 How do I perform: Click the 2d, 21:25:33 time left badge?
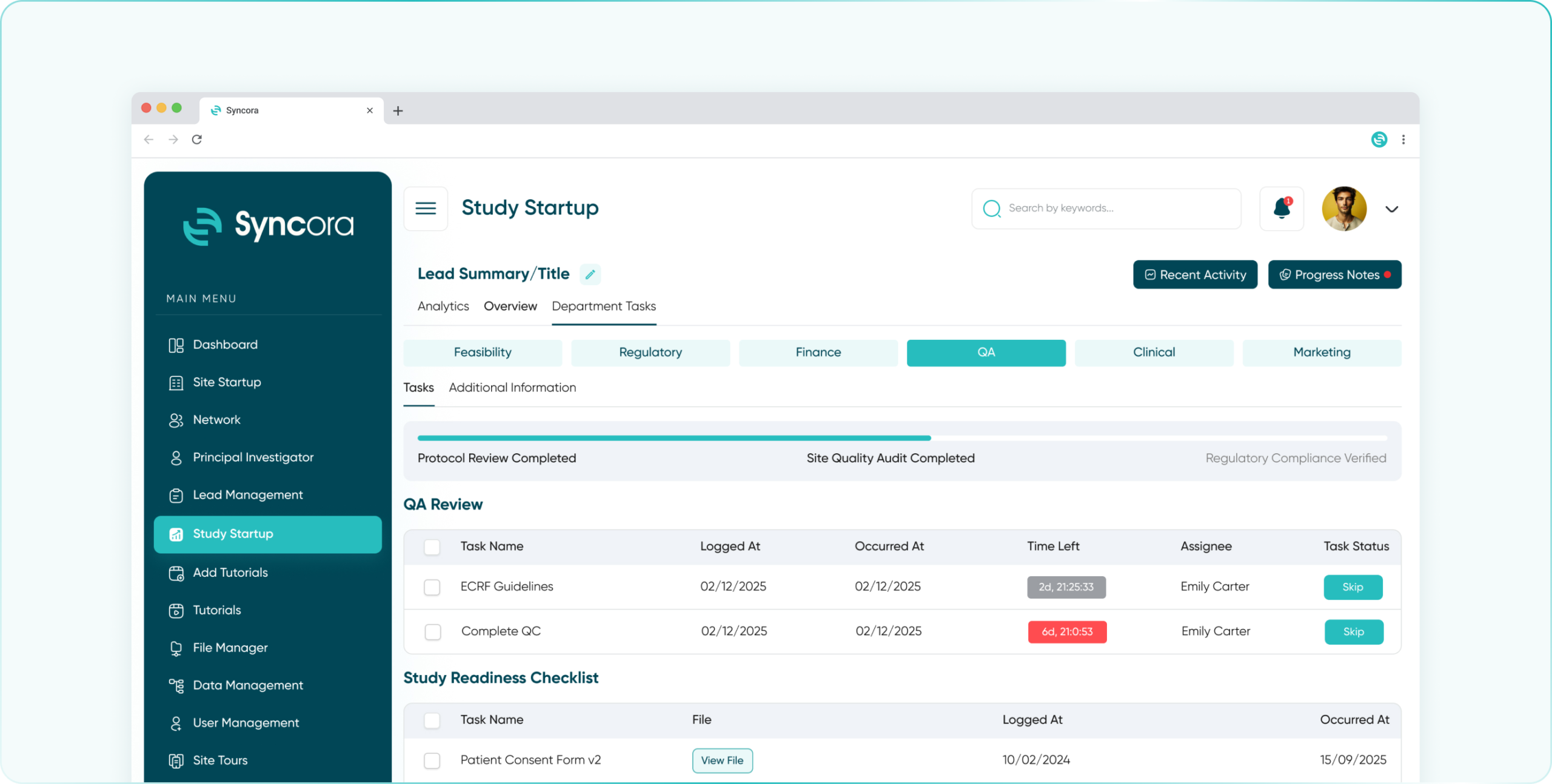click(x=1066, y=587)
